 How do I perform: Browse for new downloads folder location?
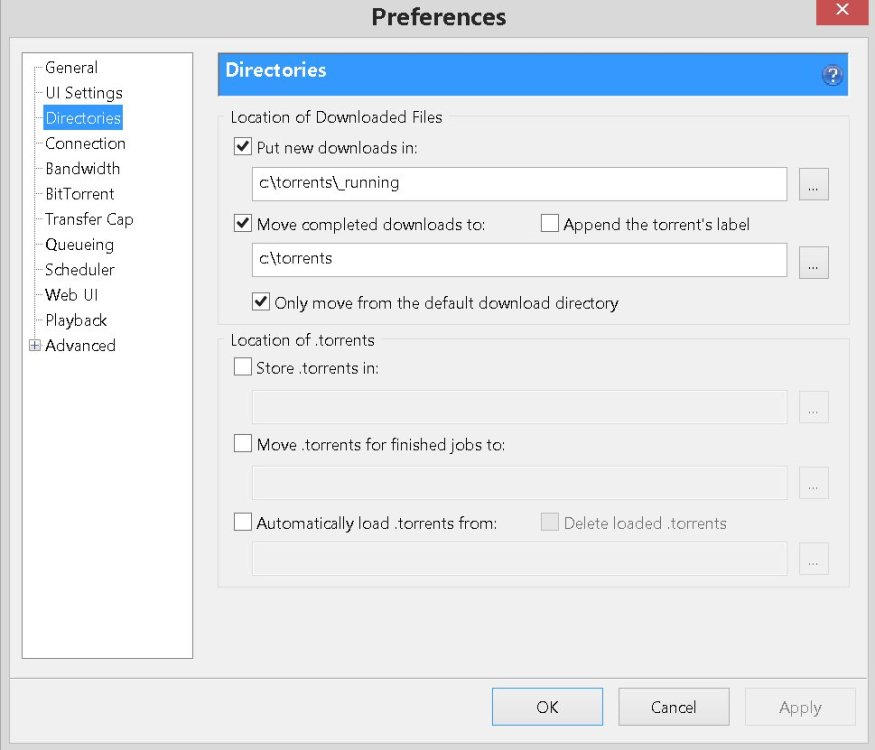813,185
